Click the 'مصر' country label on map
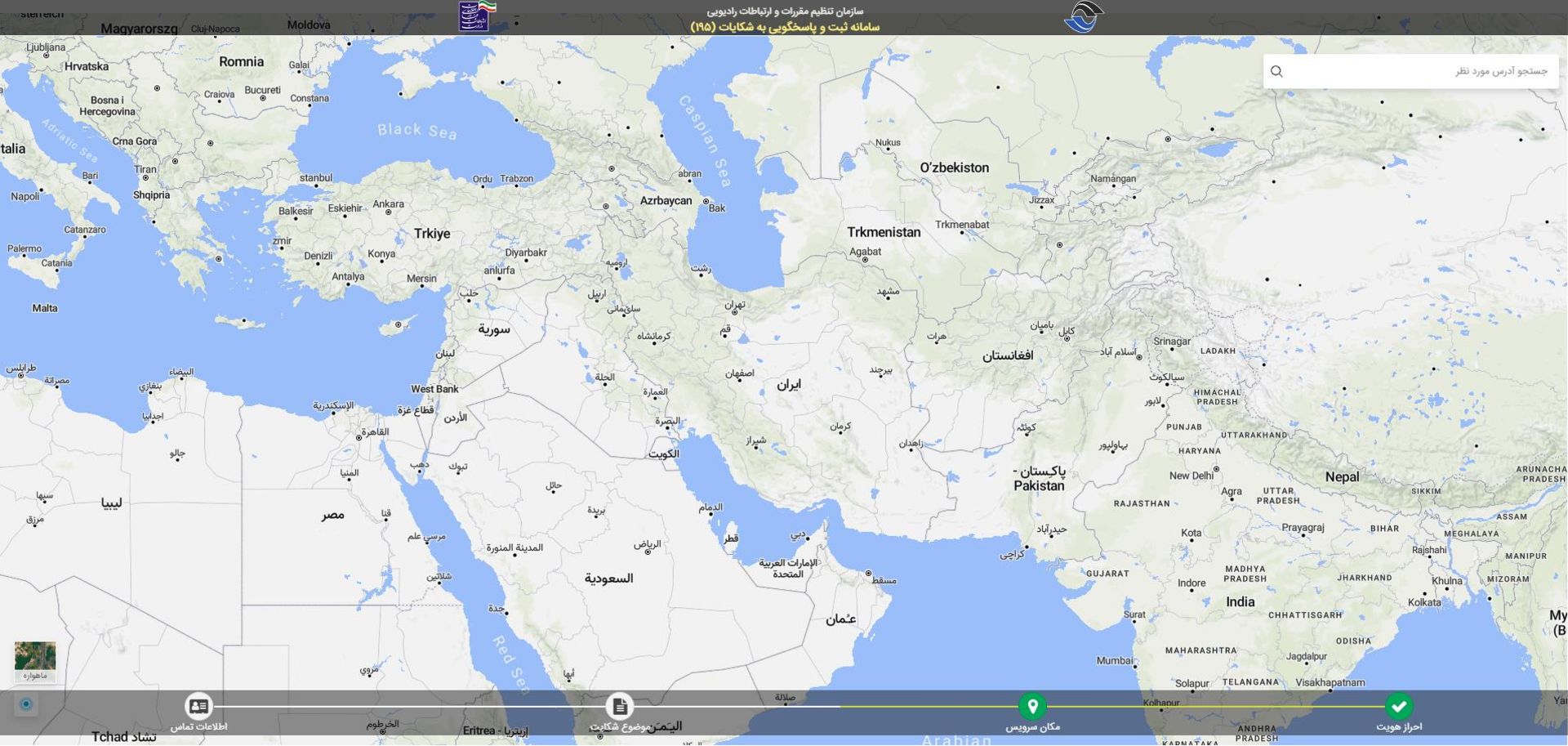The height and width of the screenshot is (746, 1568). (x=333, y=515)
